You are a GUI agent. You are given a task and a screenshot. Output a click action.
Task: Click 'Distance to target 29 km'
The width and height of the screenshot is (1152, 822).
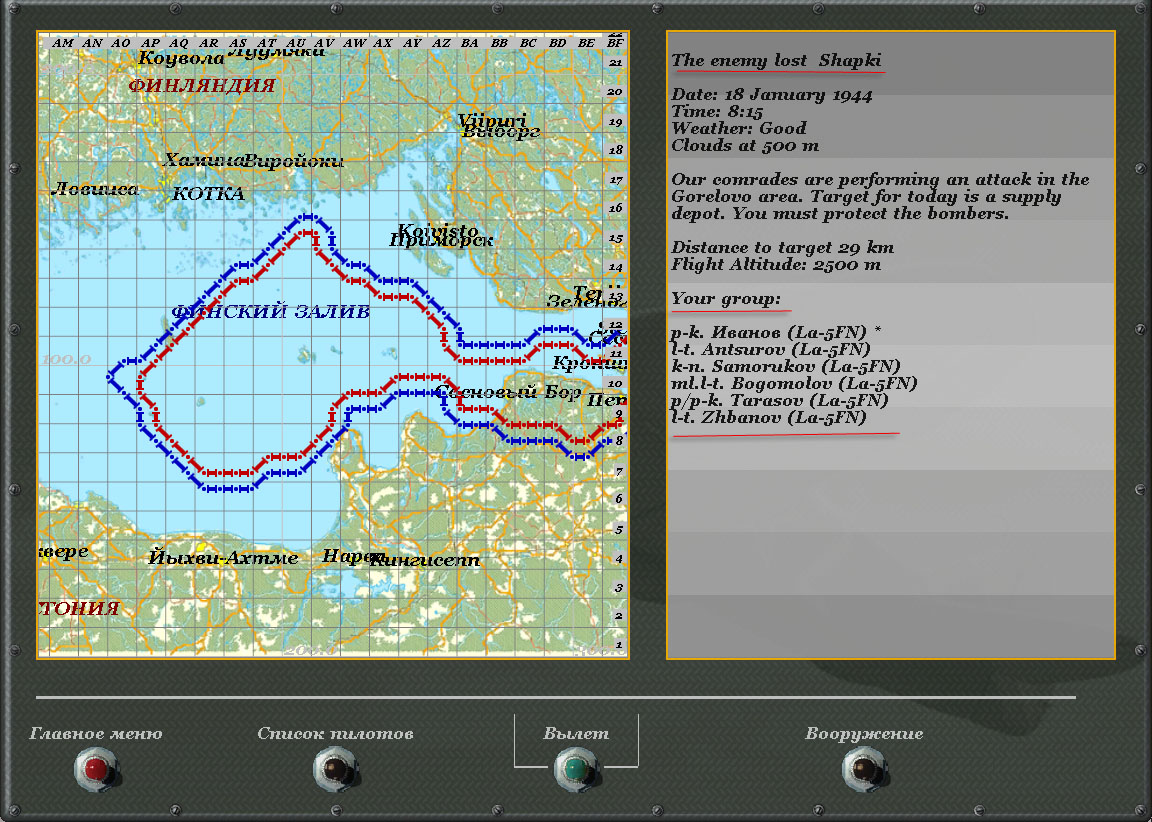tap(782, 248)
